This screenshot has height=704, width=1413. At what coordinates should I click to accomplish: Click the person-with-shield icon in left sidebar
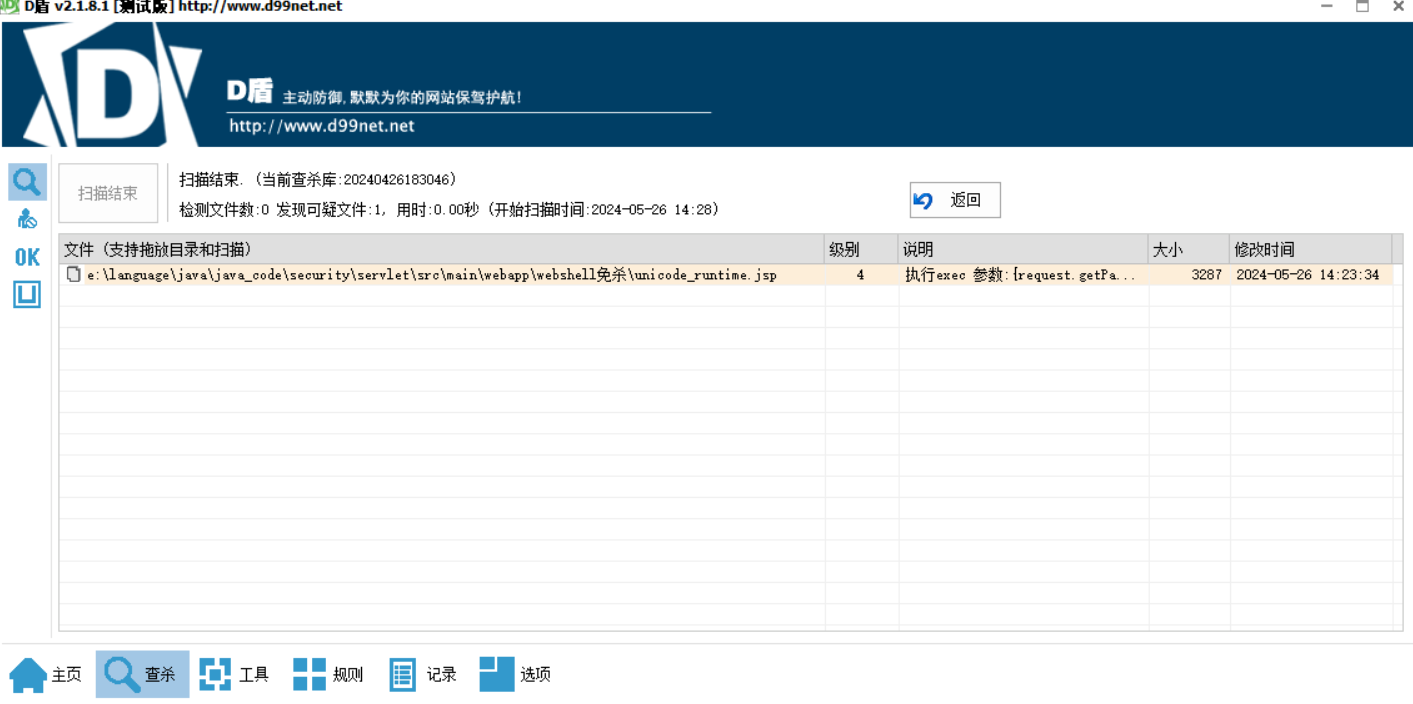click(x=27, y=219)
